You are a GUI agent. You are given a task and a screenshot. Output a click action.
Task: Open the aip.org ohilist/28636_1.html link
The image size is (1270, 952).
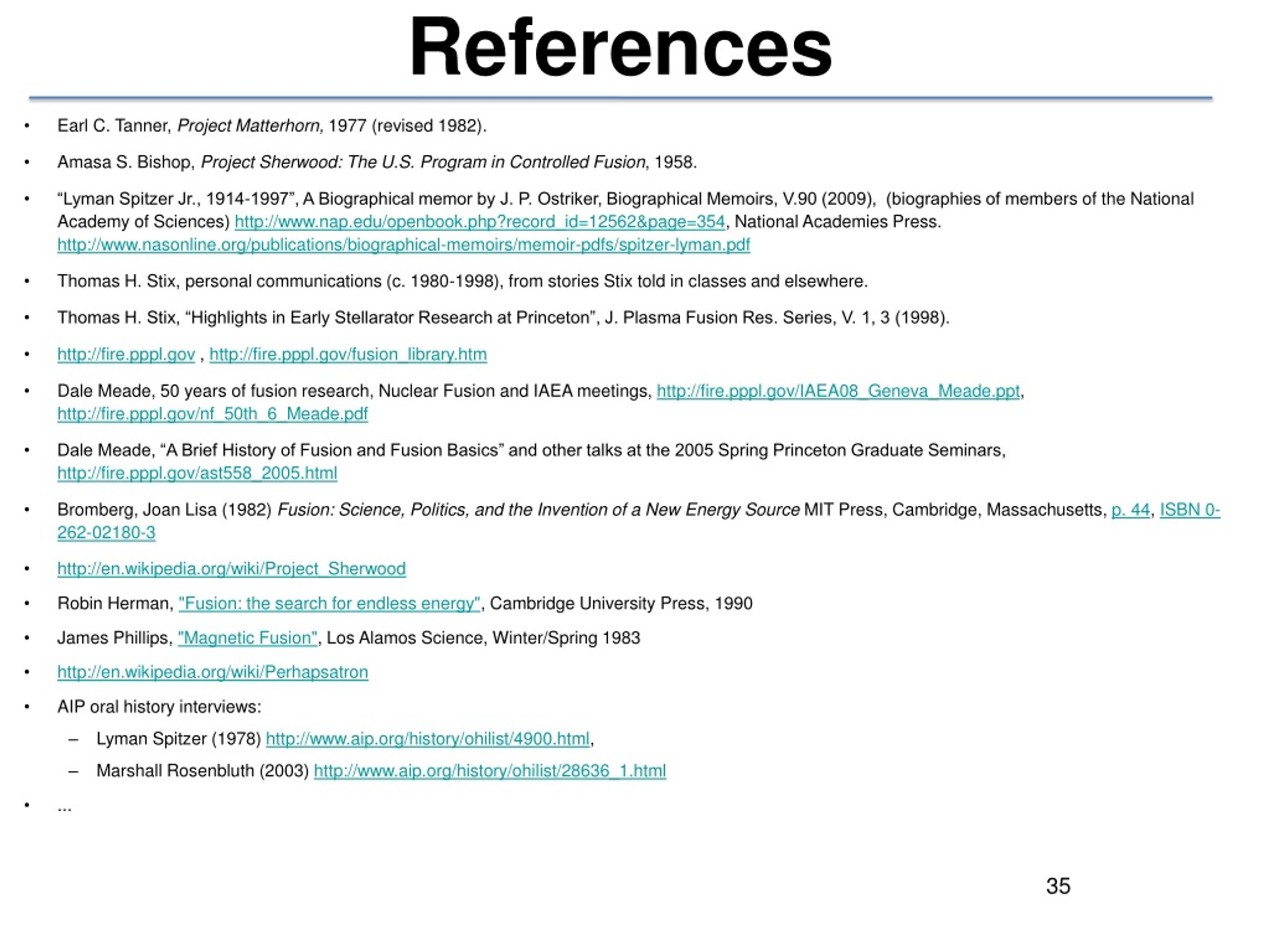tap(490, 771)
